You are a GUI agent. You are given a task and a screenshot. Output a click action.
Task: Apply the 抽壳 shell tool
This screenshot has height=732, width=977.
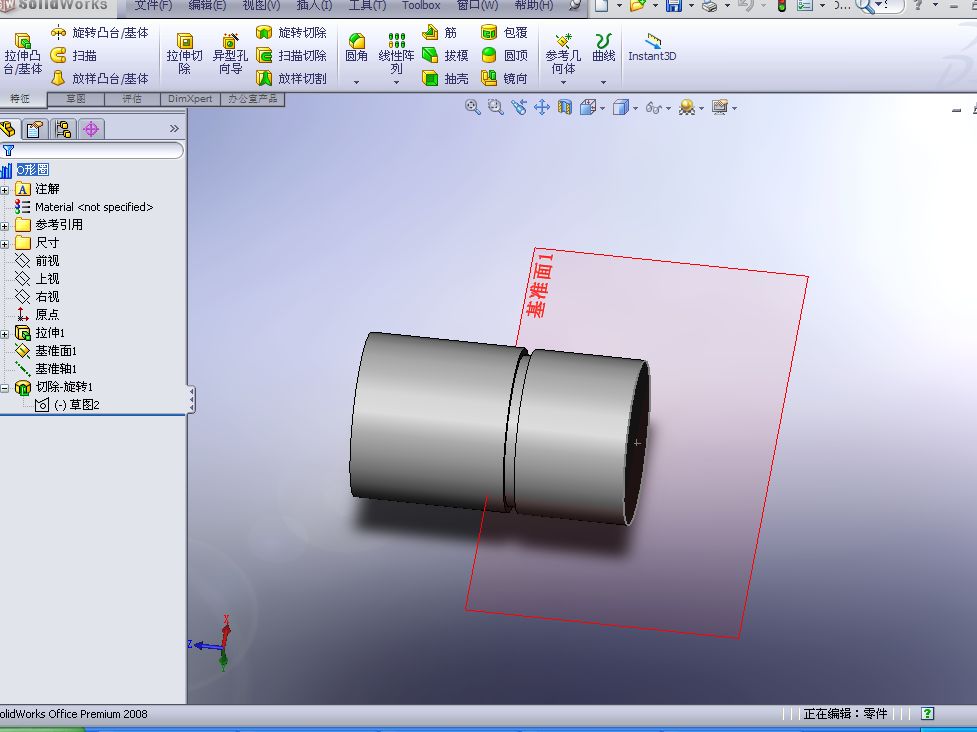point(446,78)
